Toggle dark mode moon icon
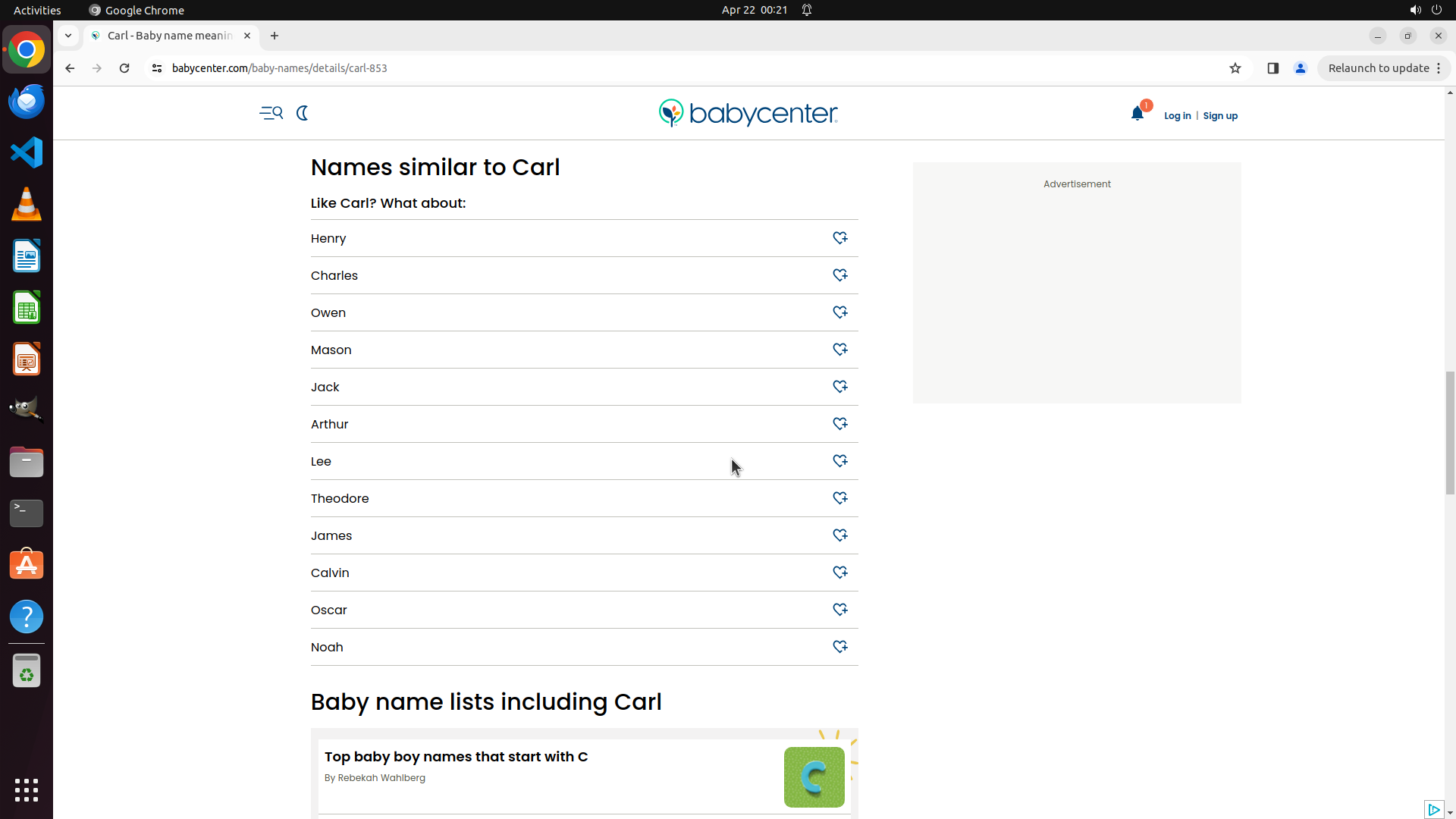The width and height of the screenshot is (1456, 819). pos(303,113)
